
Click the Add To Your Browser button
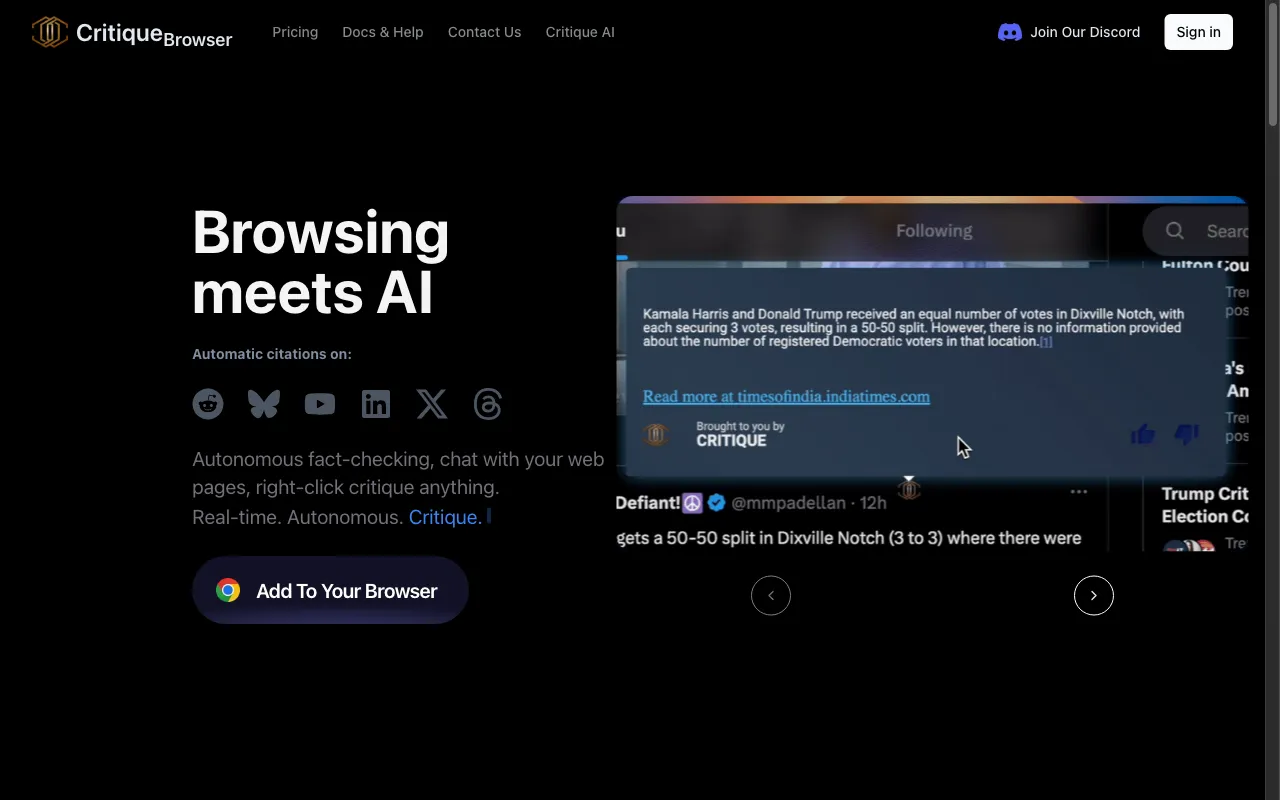pyautogui.click(x=330, y=590)
